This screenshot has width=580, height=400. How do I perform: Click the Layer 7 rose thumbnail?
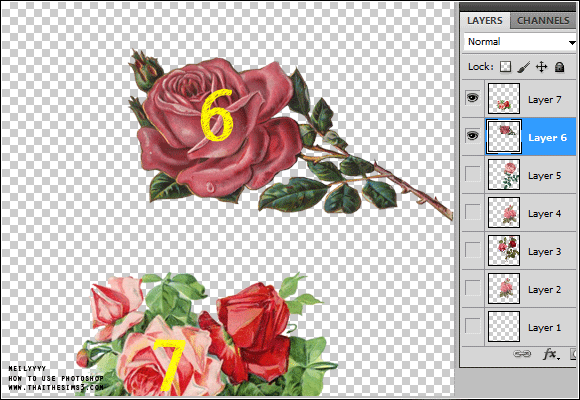pos(504,98)
